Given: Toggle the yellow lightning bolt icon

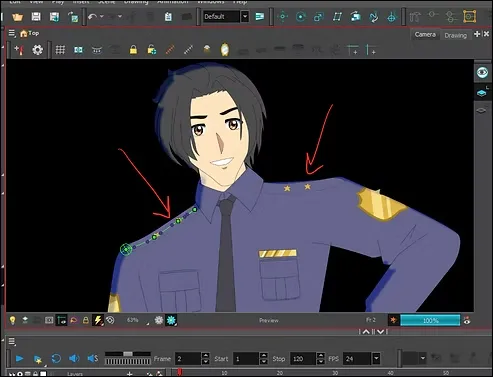Looking at the screenshot, I should [98, 320].
